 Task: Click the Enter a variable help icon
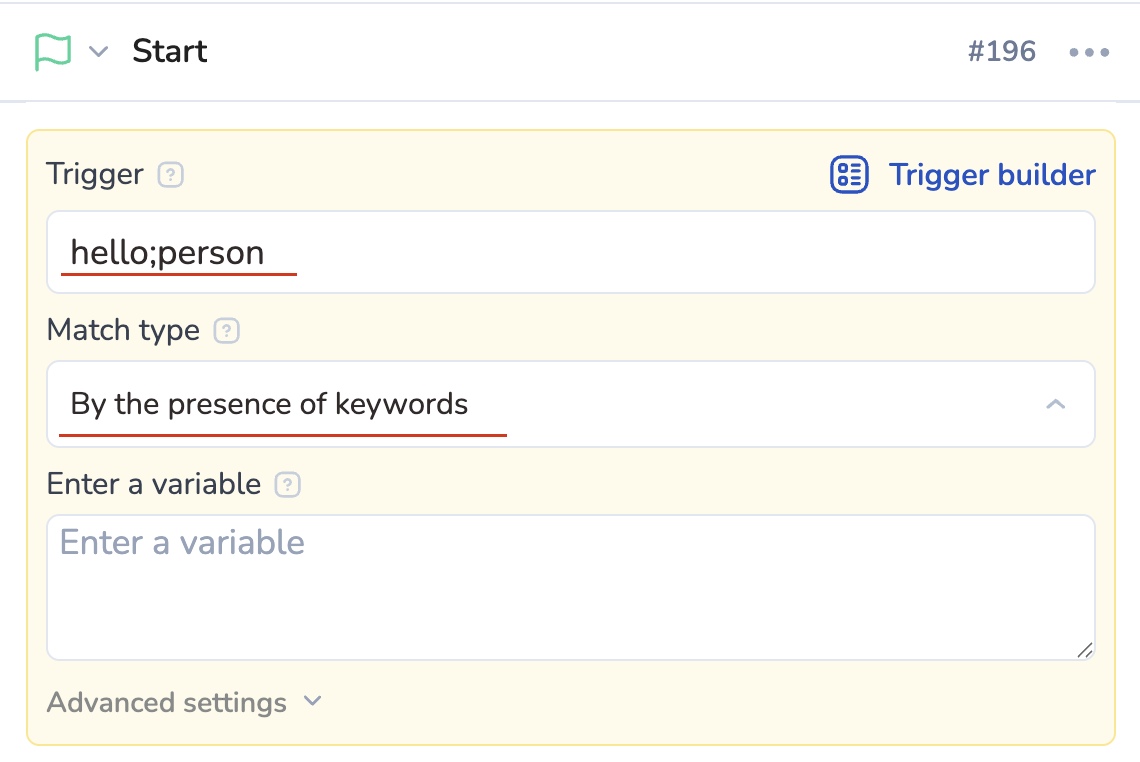pos(288,485)
